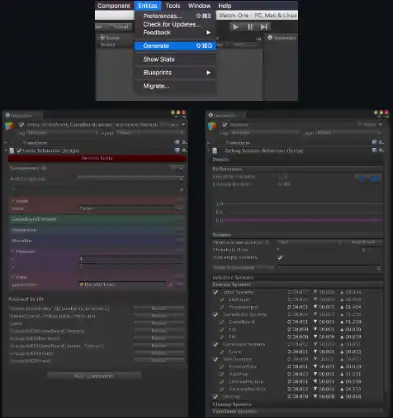Click the Initialize Systems header
Image resolution: width=393 pixels, height=418 pixels.
point(298,277)
